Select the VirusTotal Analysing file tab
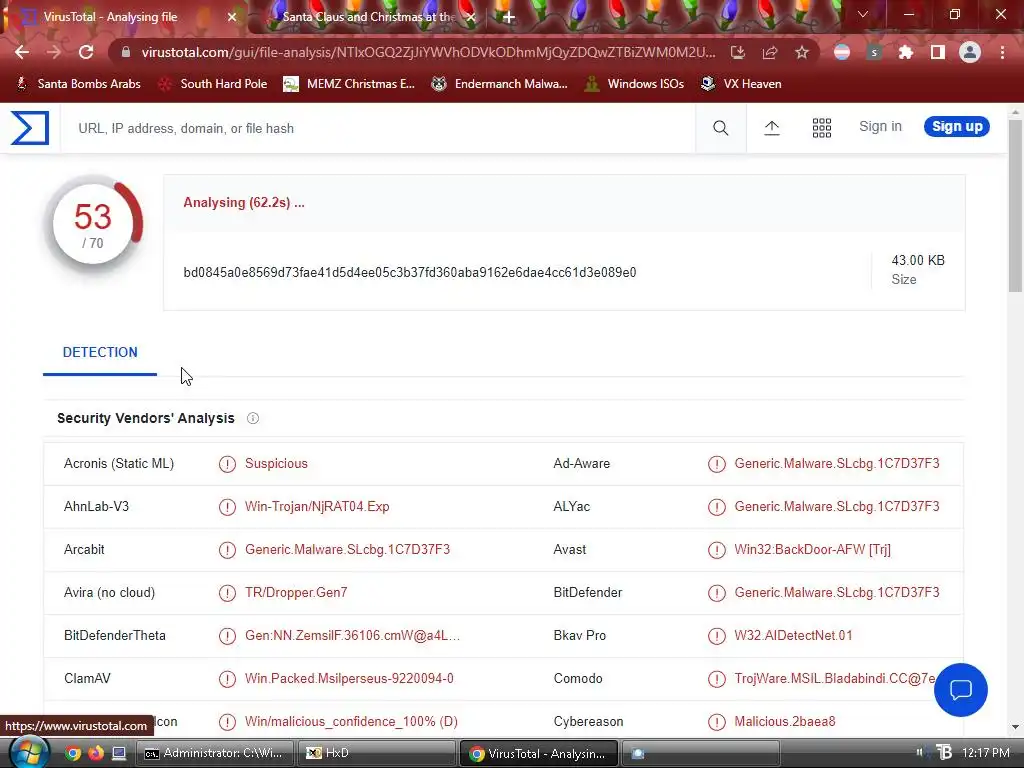The height and width of the screenshot is (768, 1024). [110, 17]
